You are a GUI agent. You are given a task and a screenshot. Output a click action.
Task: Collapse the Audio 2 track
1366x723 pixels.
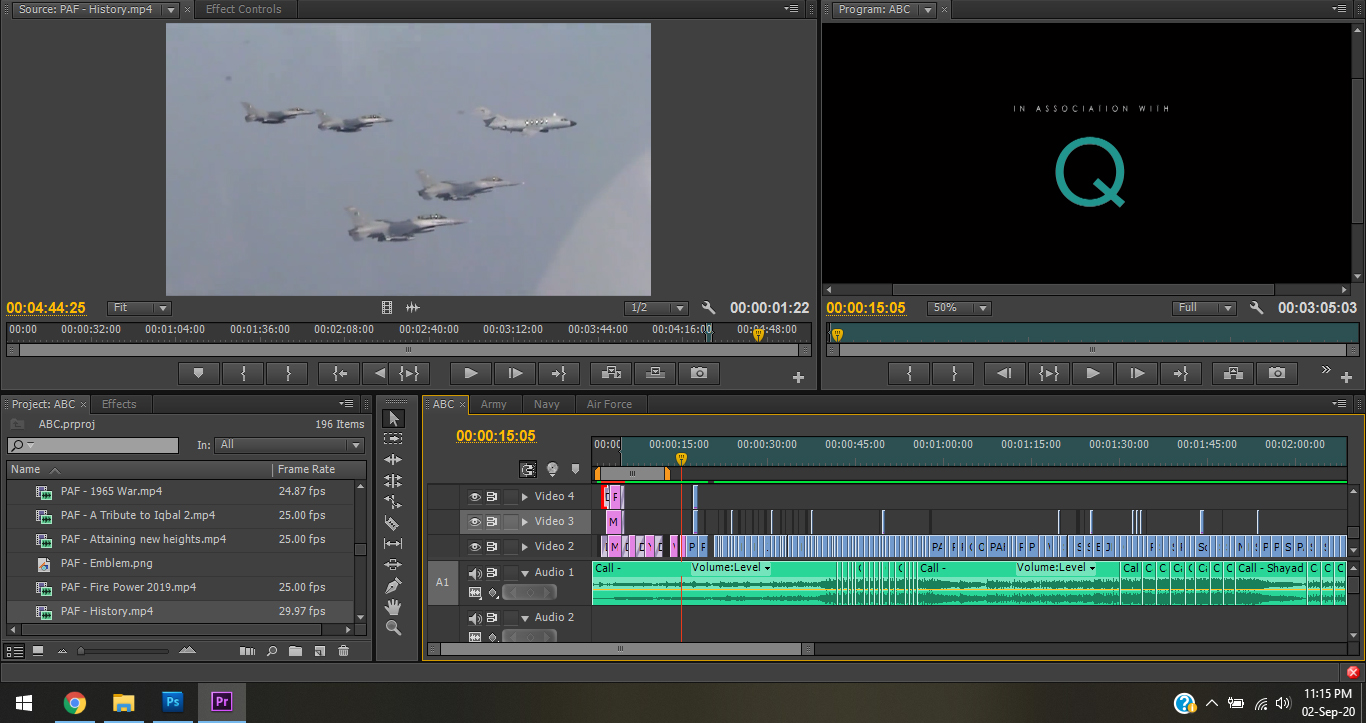525,618
